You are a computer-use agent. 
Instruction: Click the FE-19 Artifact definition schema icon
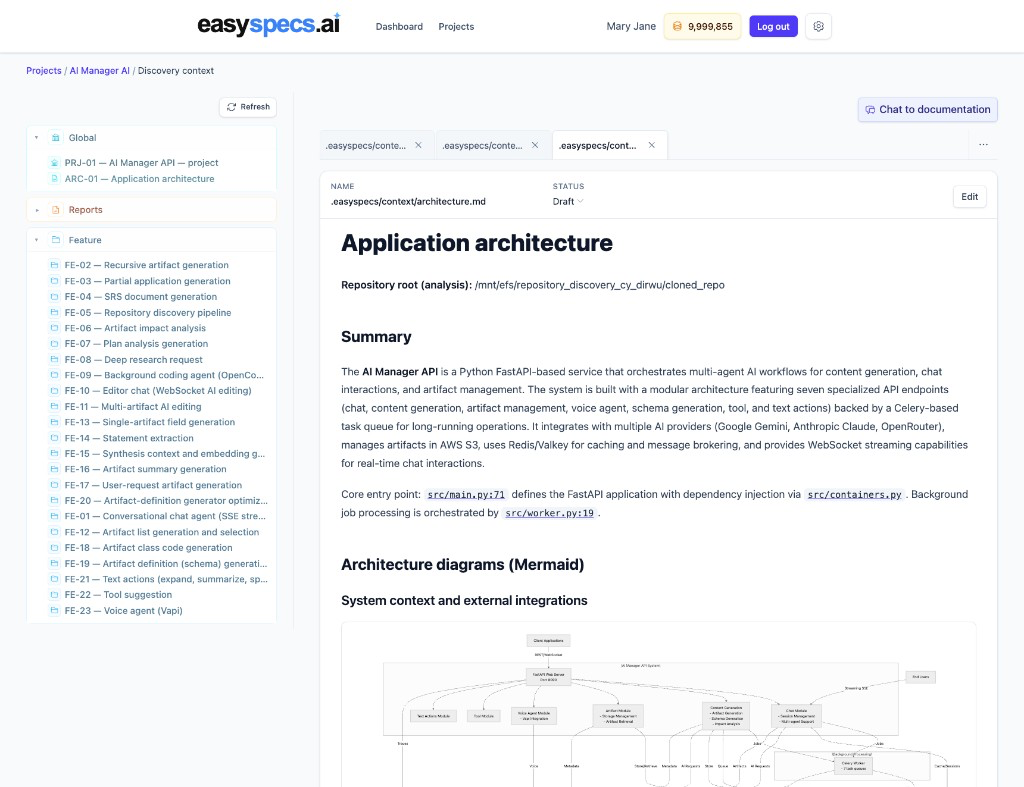[x=54, y=563]
